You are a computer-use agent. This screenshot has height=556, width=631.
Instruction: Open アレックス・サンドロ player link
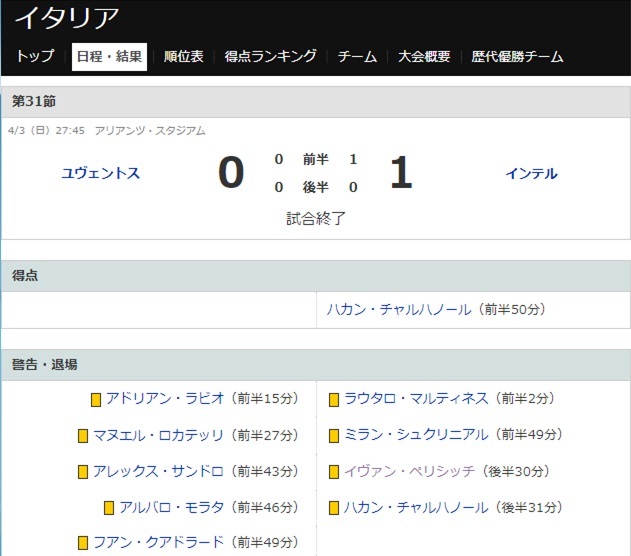(x=159, y=471)
